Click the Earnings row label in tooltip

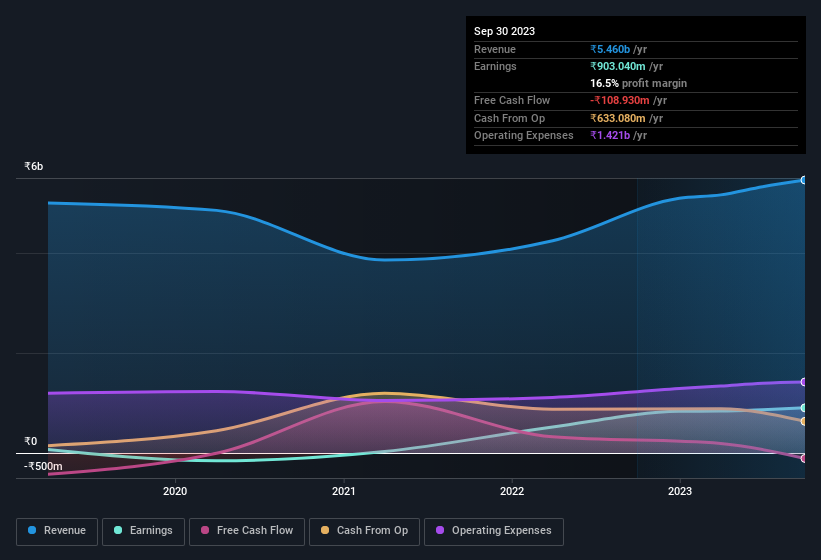495,66
